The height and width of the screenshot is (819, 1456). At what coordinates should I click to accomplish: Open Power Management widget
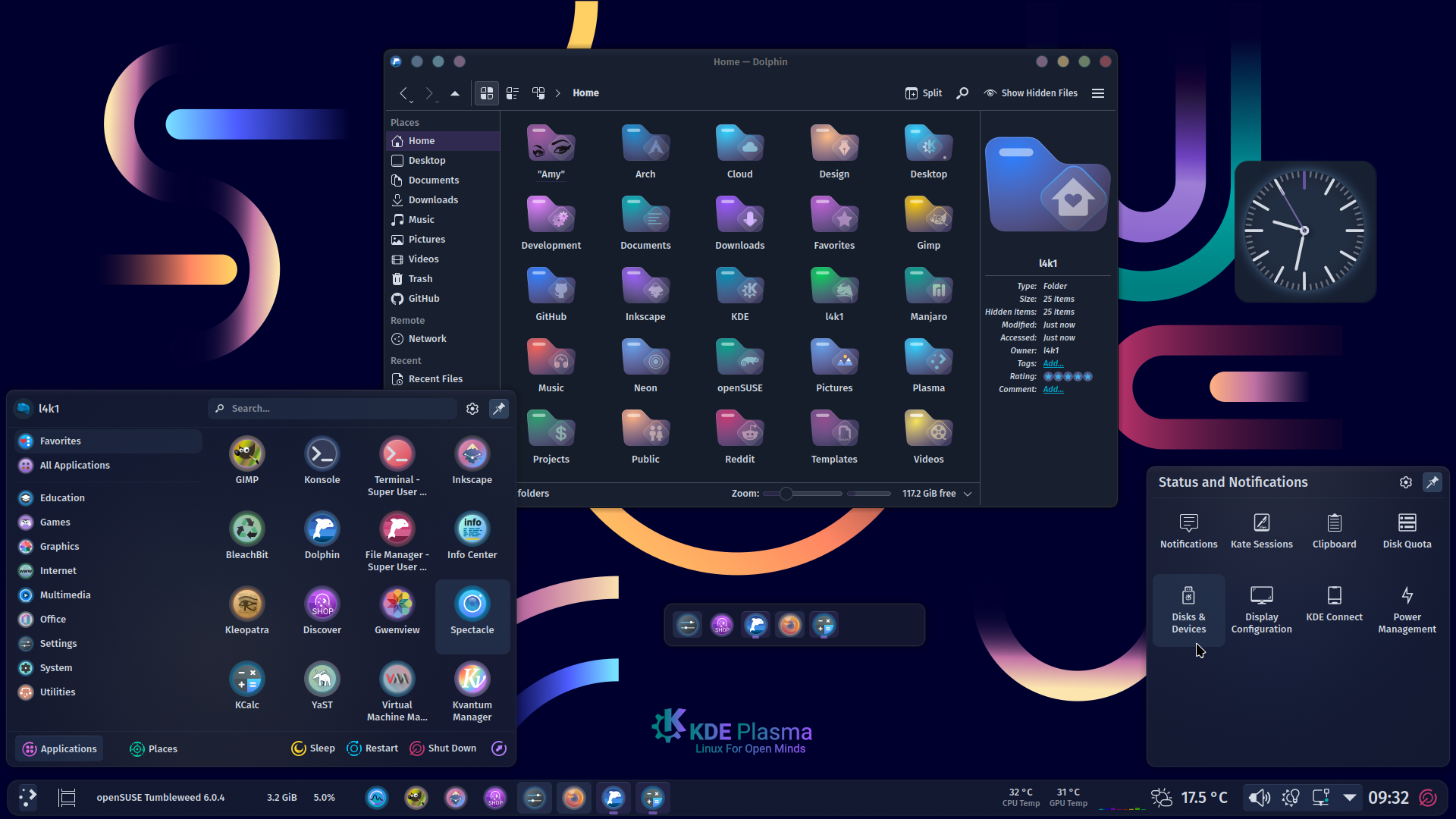(x=1407, y=610)
